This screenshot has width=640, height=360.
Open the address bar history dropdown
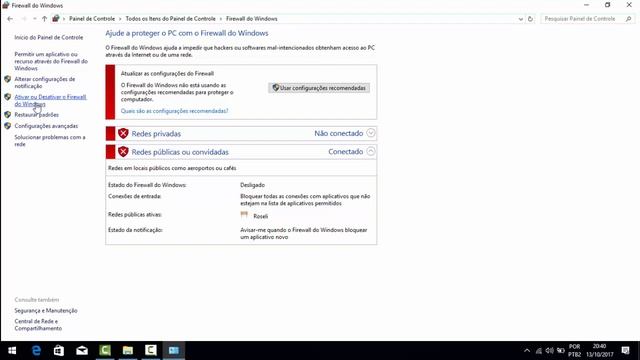tap(520, 19)
